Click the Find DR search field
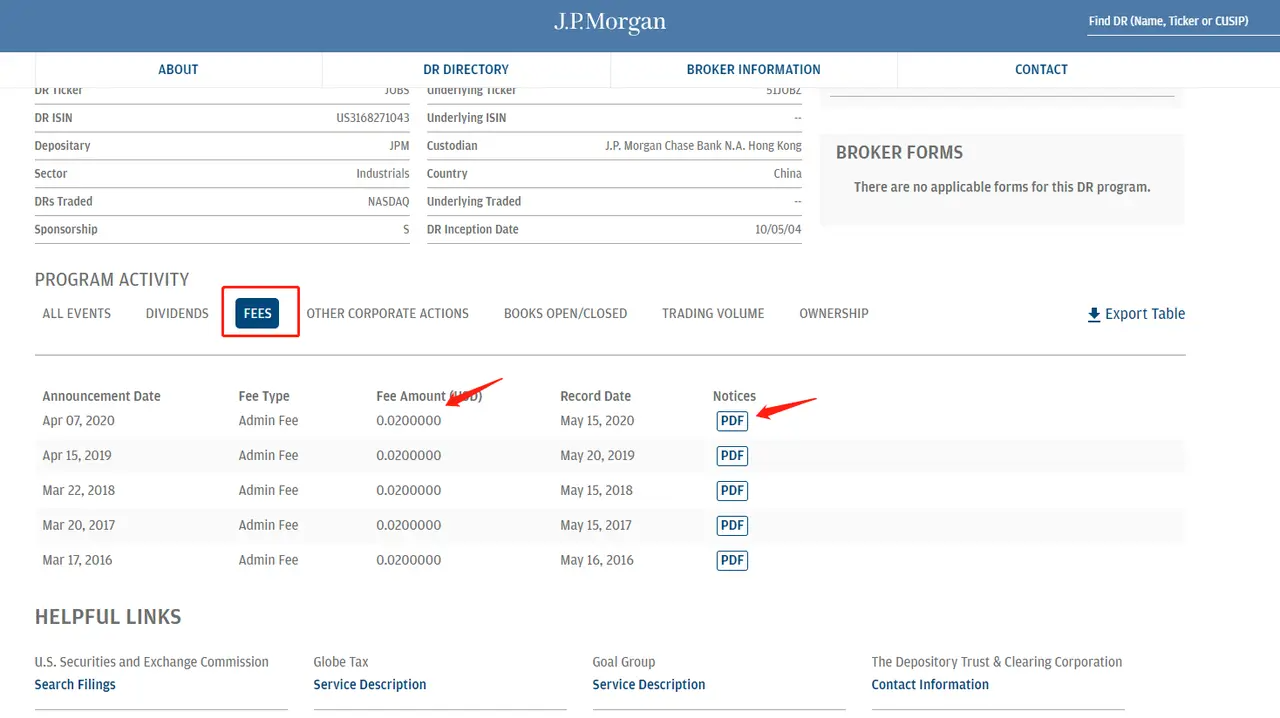The height and width of the screenshot is (718, 1280). pyautogui.click(x=1181, y=21)
